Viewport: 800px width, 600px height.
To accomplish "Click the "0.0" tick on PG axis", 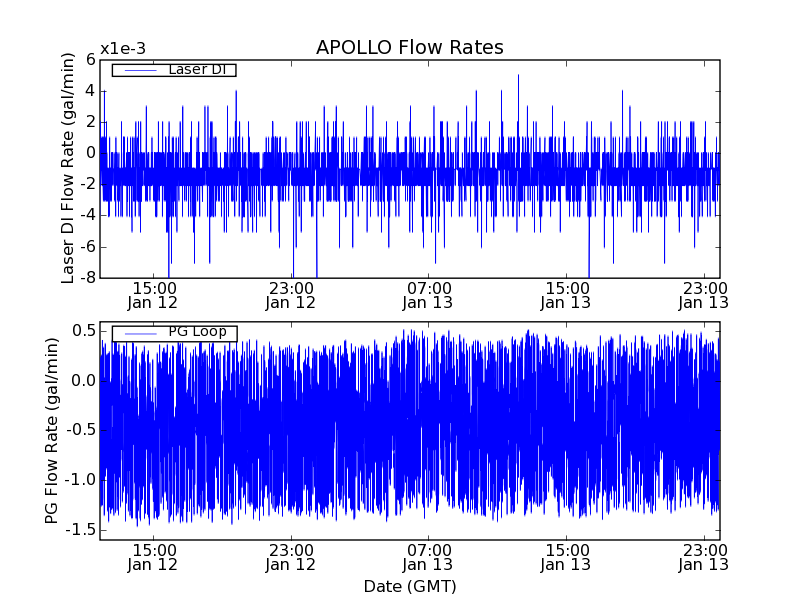I will click(x=84, y=381).
